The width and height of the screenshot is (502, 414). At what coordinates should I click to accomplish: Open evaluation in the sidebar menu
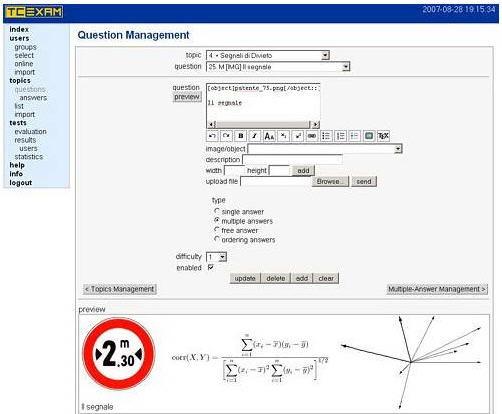[30, 132]
